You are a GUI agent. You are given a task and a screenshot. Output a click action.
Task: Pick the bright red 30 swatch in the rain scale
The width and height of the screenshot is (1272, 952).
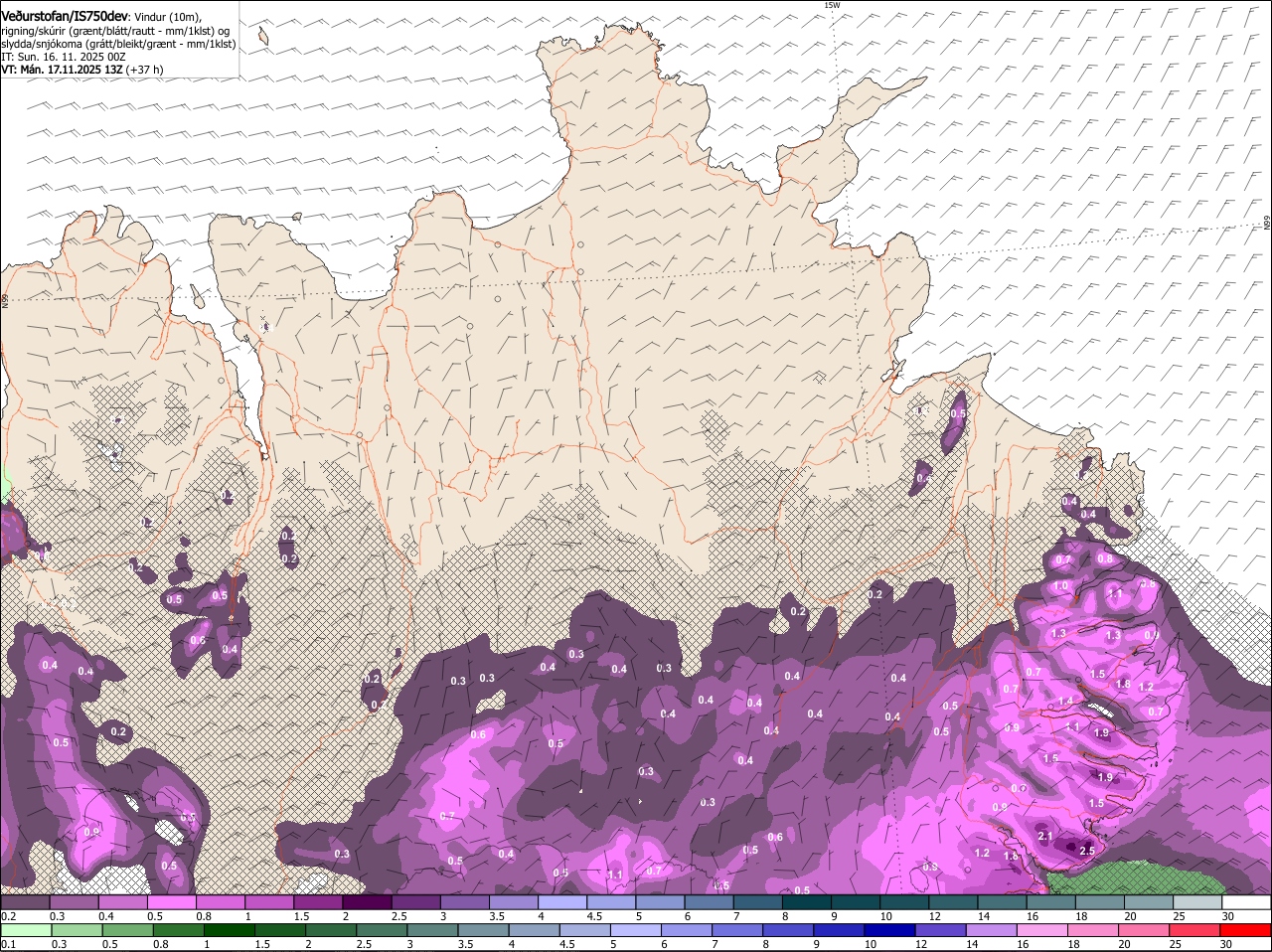(x=1246, y=930)
